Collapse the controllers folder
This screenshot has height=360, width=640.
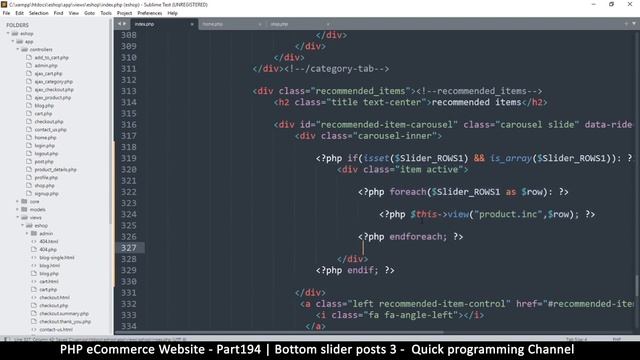(x=18, y=49)
